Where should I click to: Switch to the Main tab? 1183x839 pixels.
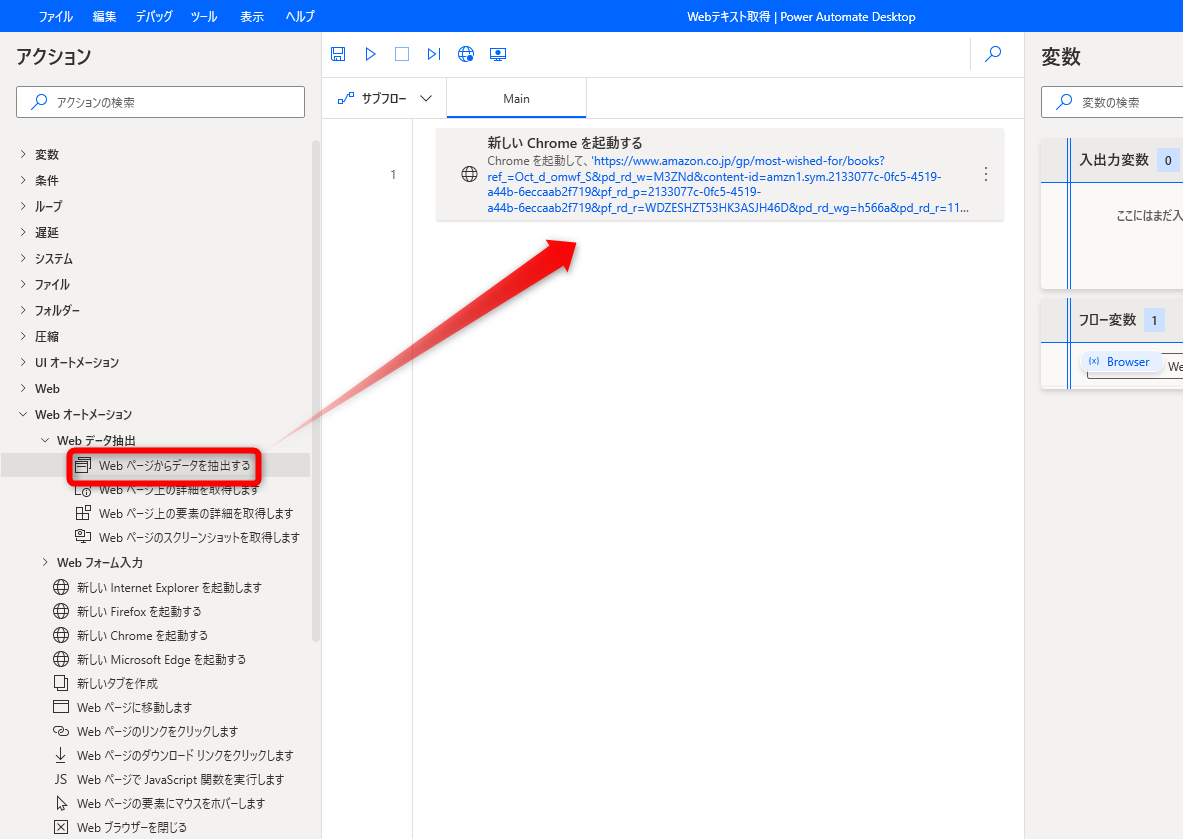[x=516, y=98]
